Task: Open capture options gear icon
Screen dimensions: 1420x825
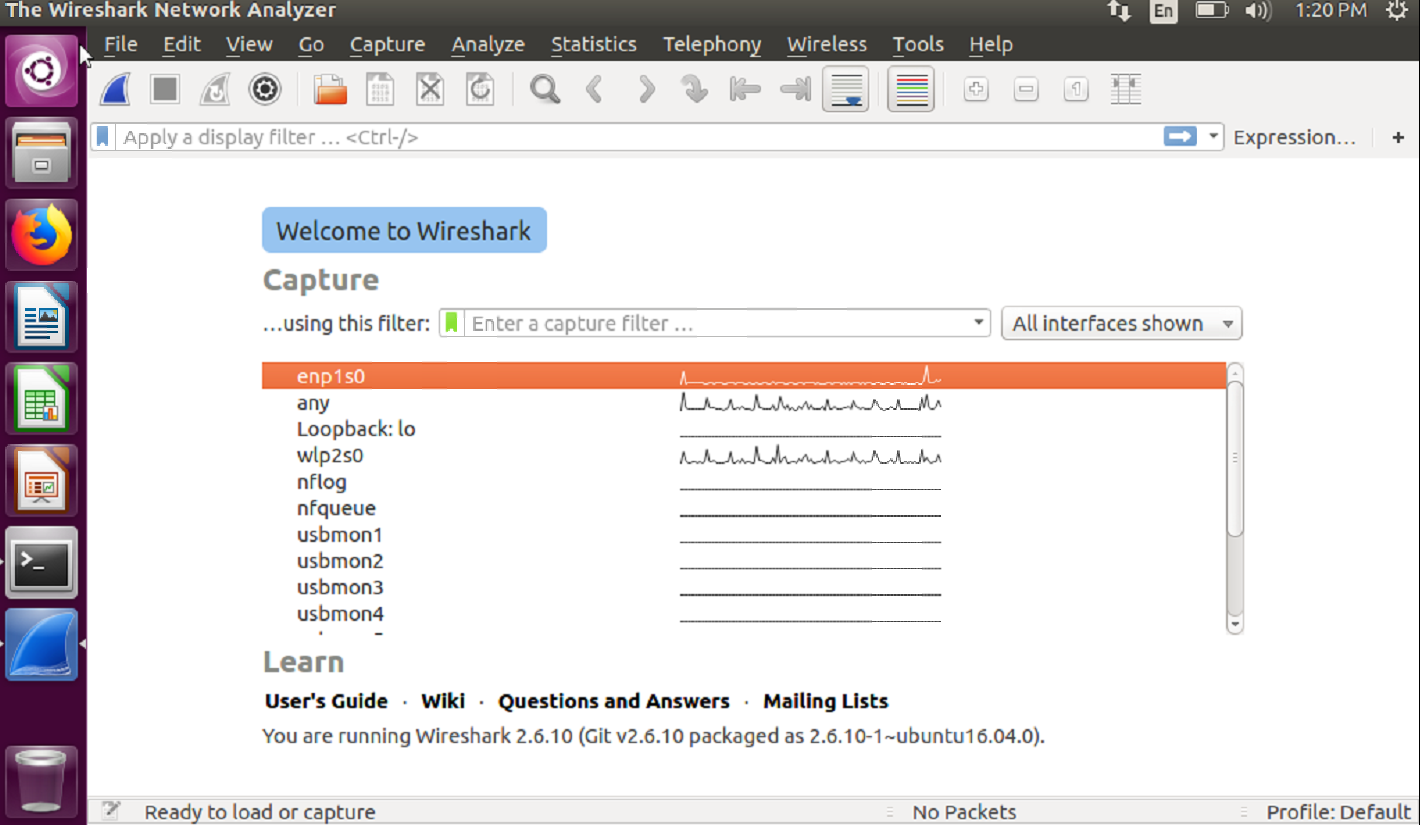Action: pos(265,90)
